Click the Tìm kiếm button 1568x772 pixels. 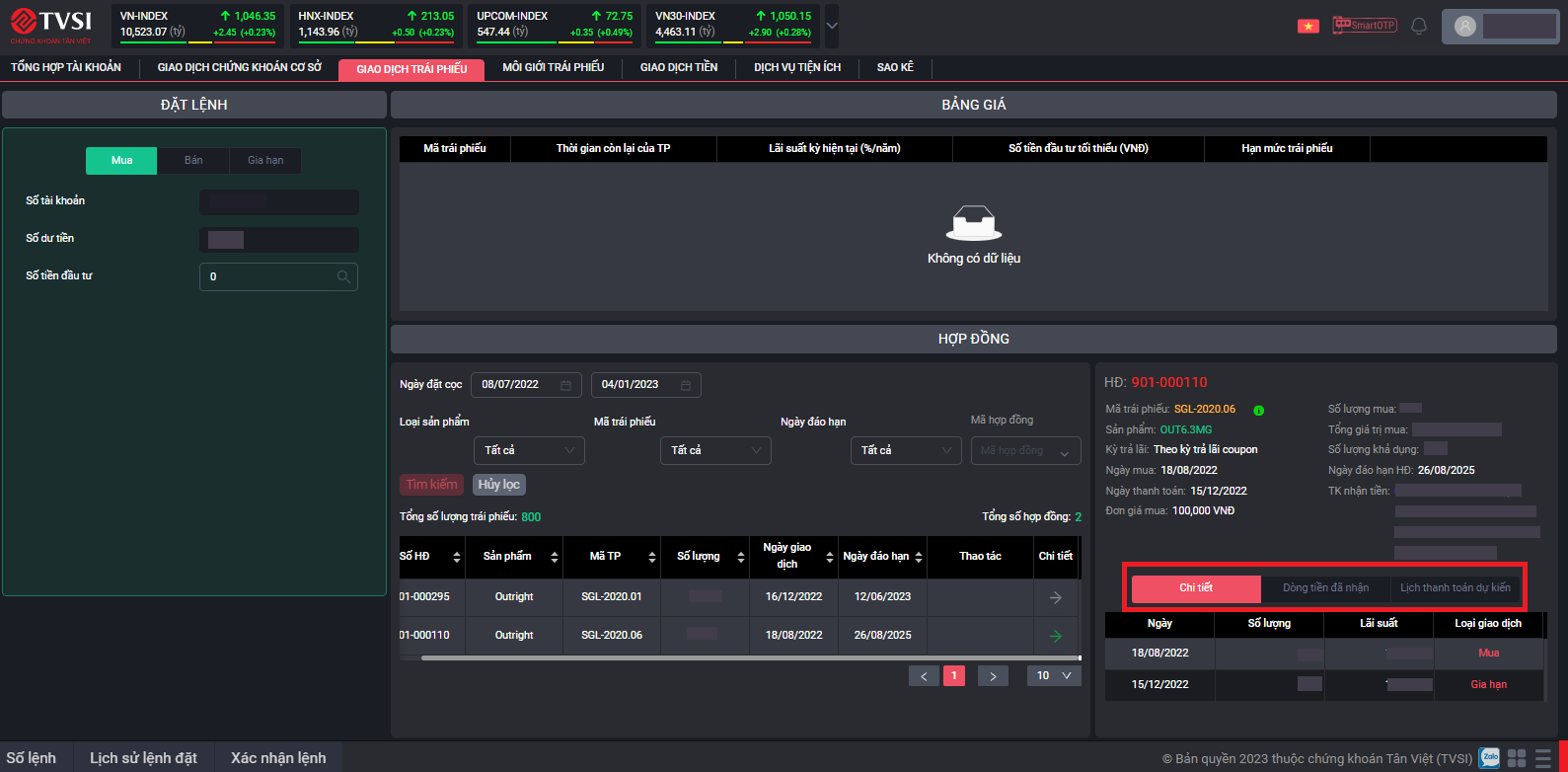click(x=431, y=485)
